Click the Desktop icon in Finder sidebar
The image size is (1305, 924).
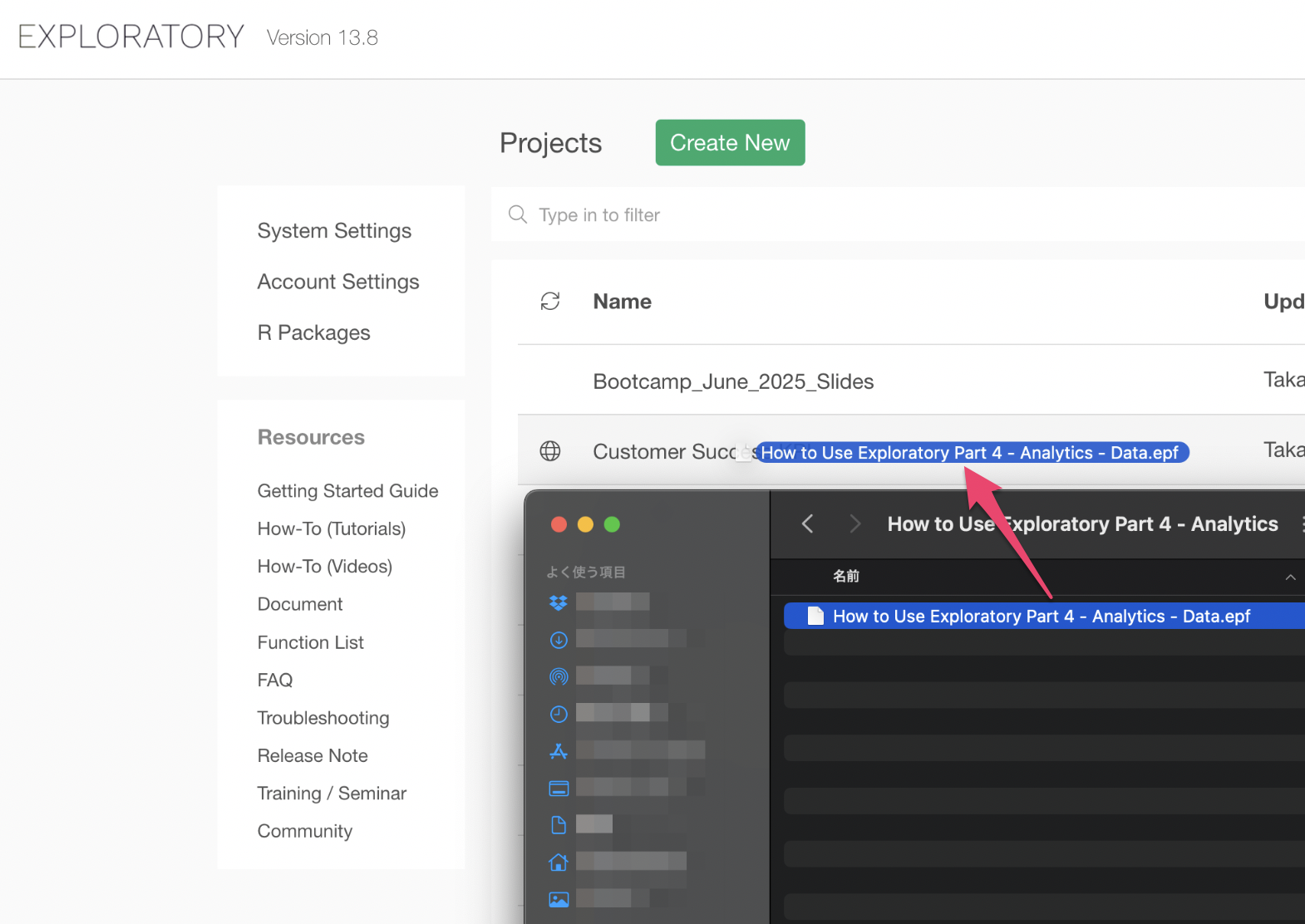coord(559,788)
